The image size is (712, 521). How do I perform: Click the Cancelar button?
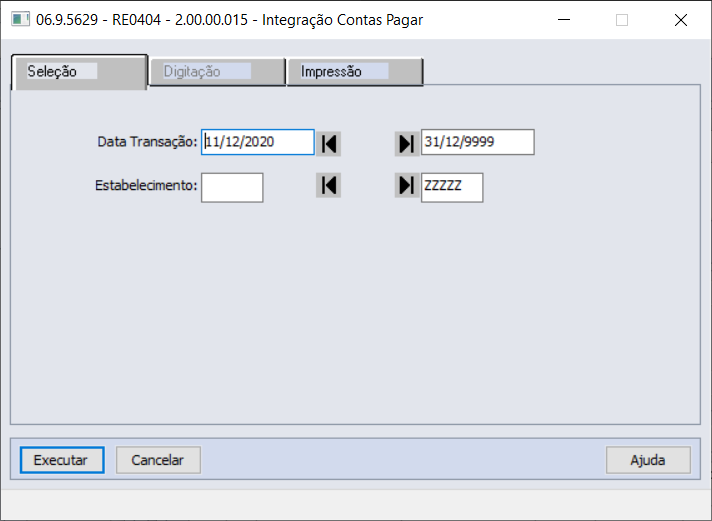point(158,460)
